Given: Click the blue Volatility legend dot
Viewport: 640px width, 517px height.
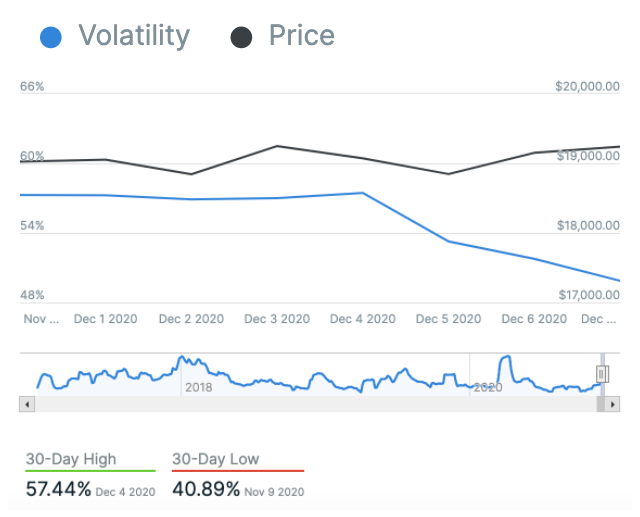Looking at the screenshot, I should (50, 38).
